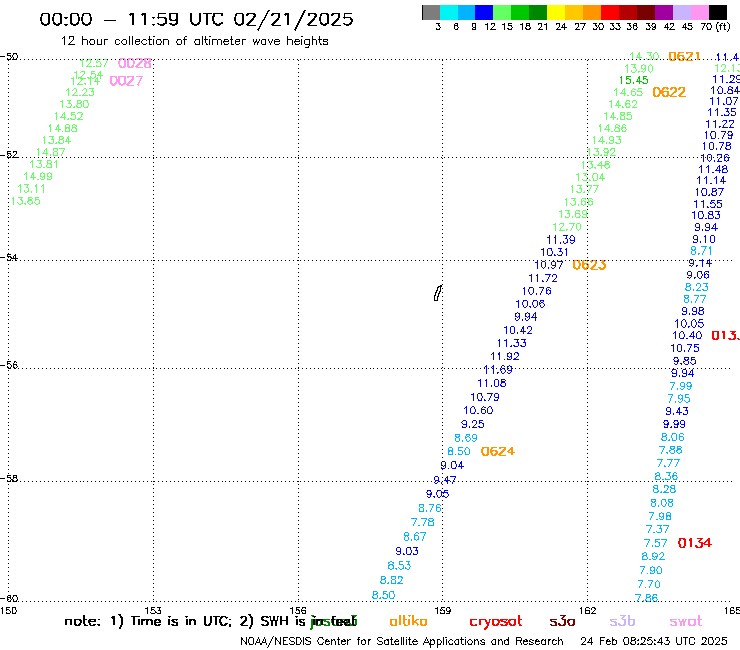Click the black swatch at the legend's end

tap(717, 13)
